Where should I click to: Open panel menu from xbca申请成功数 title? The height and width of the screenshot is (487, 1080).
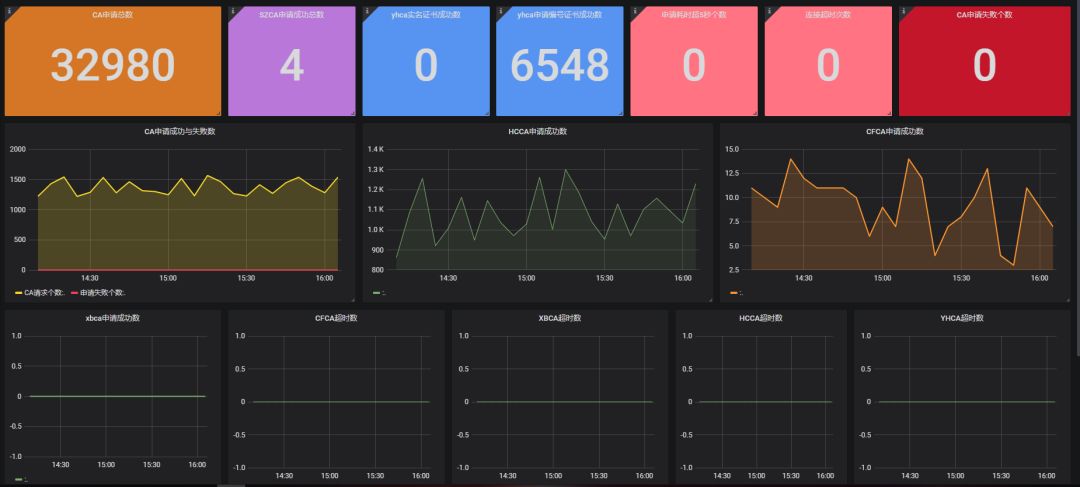(x=112, y=318)
